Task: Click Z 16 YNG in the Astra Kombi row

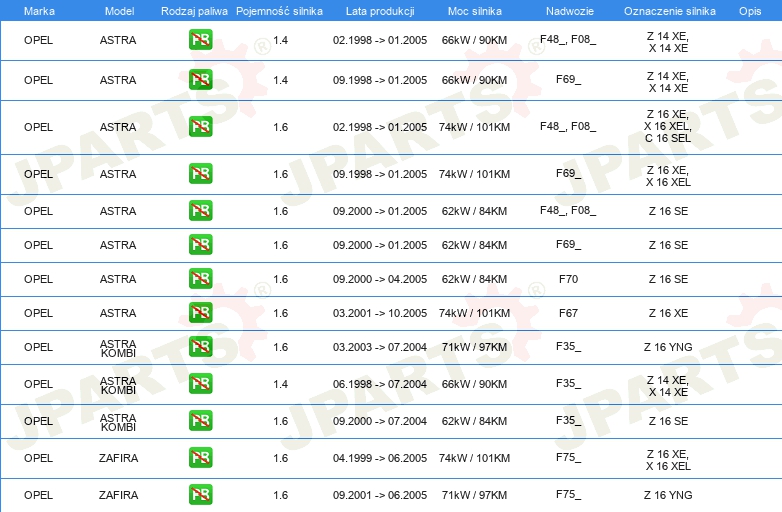Action: [668, 347]
